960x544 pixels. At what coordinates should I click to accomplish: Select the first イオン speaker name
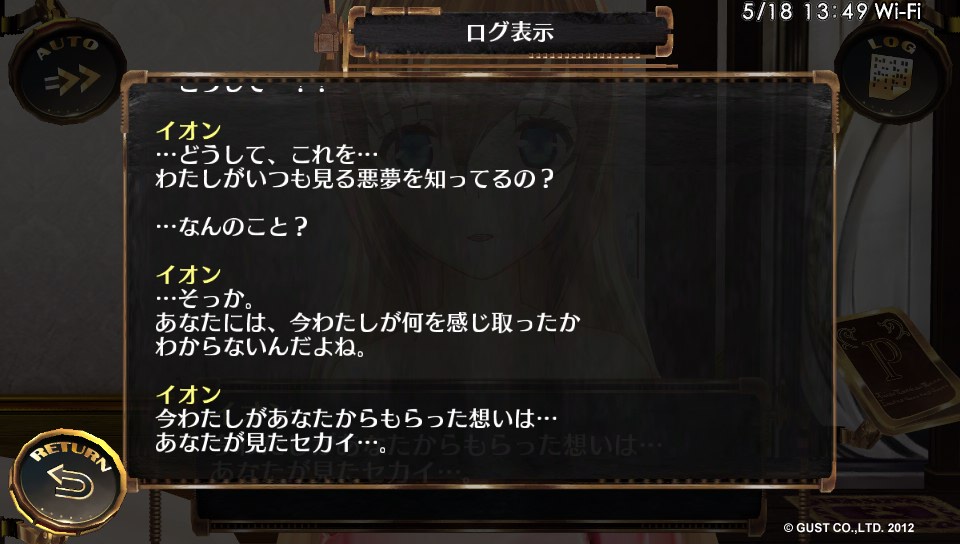click(188, 130)
